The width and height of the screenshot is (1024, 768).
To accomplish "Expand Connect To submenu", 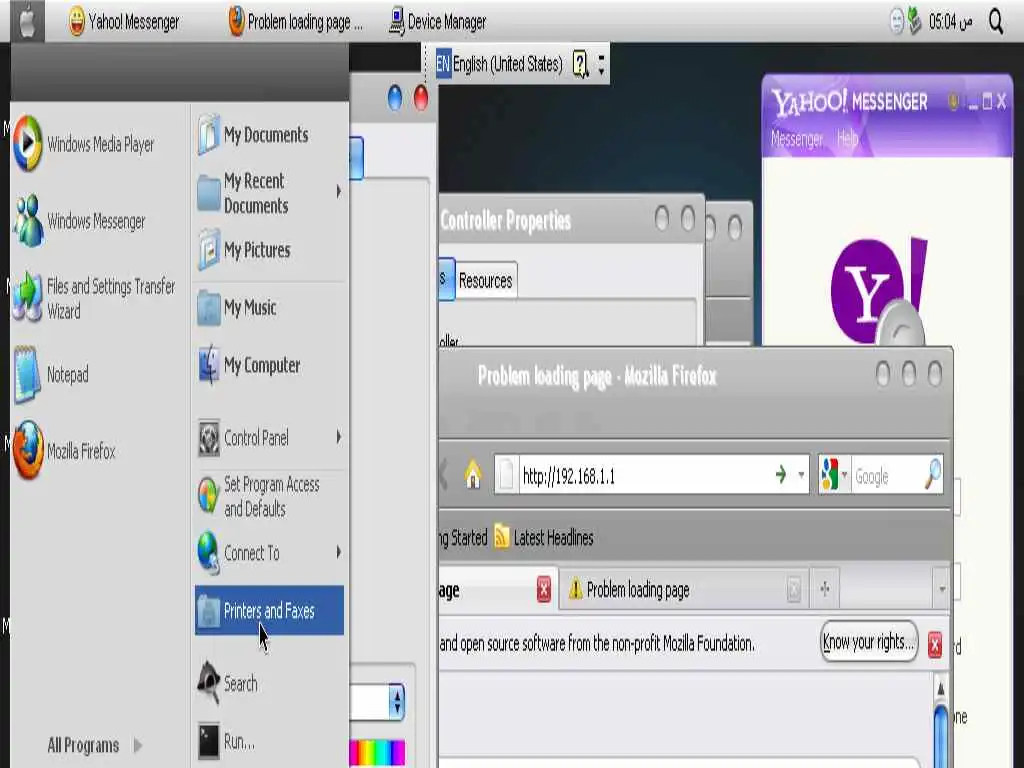I will tap(338, 552).
